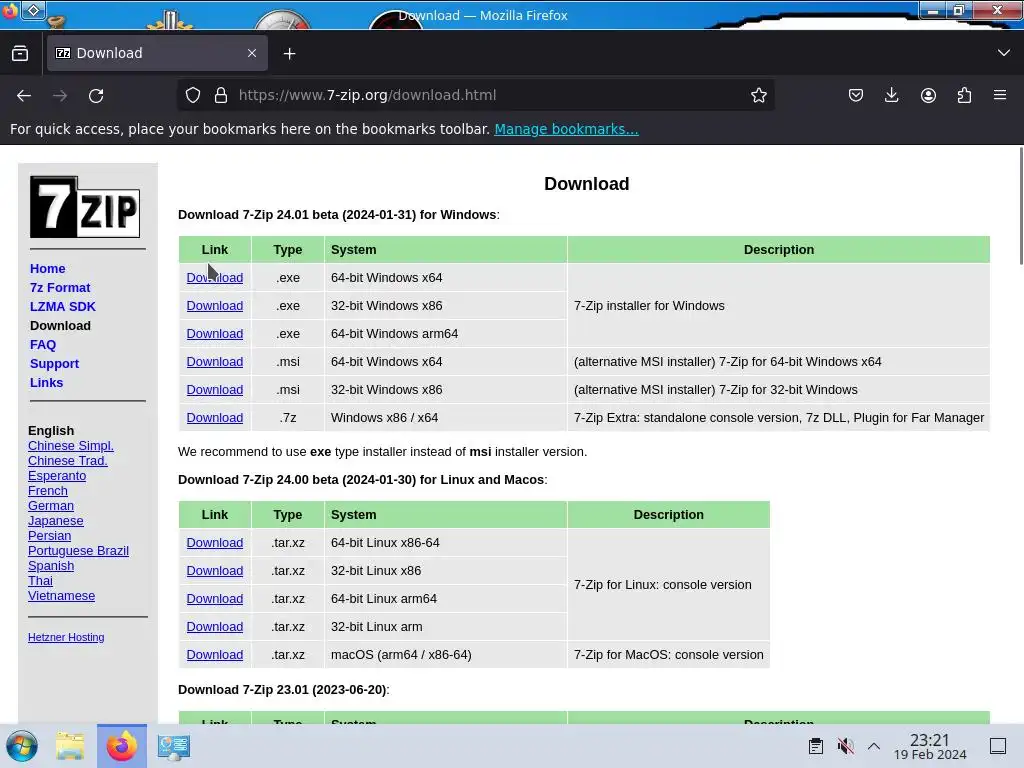Viewport: 1024px width, 768px height.
Task: Switch language to Persian
Action: [x=50, y=536]
